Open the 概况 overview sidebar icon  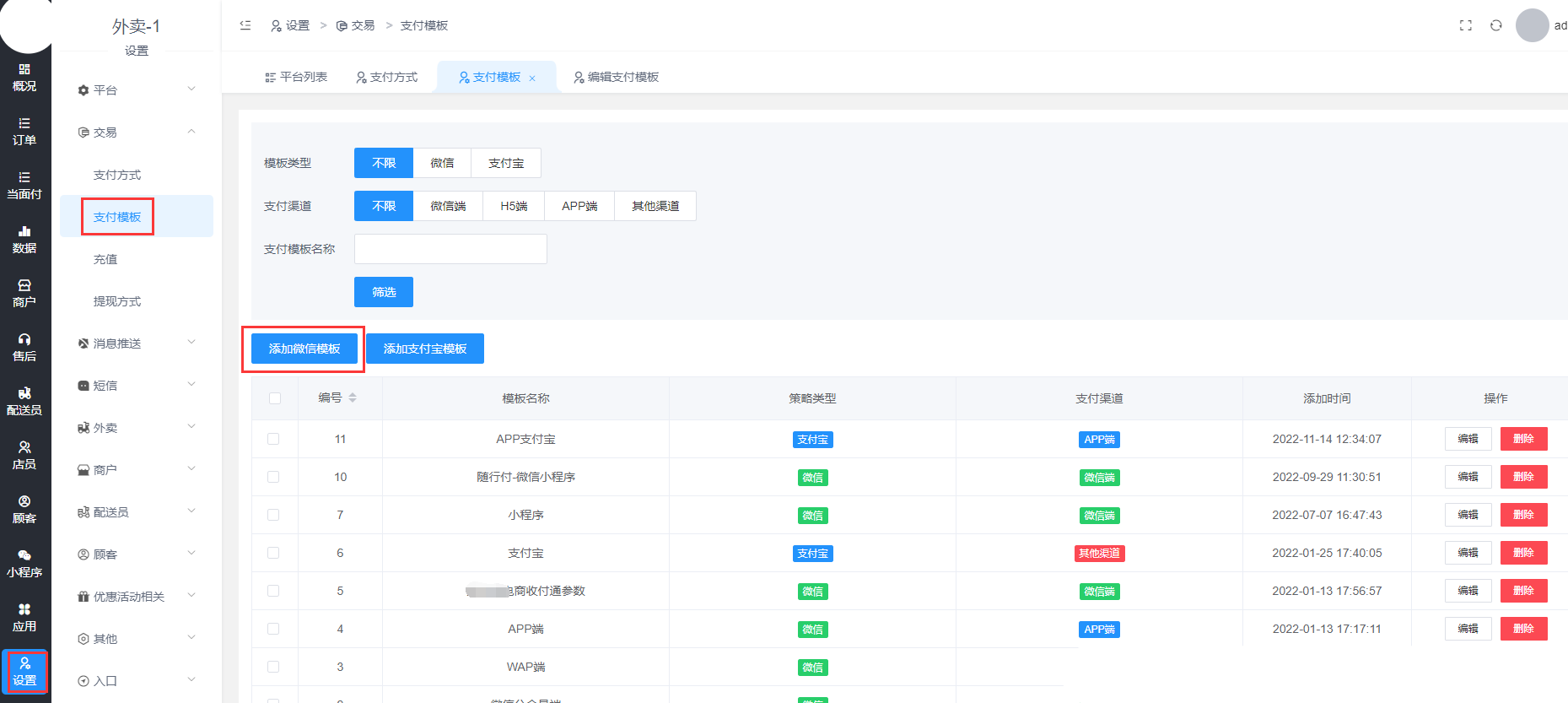pyautogui.click(x=24, y=78)
